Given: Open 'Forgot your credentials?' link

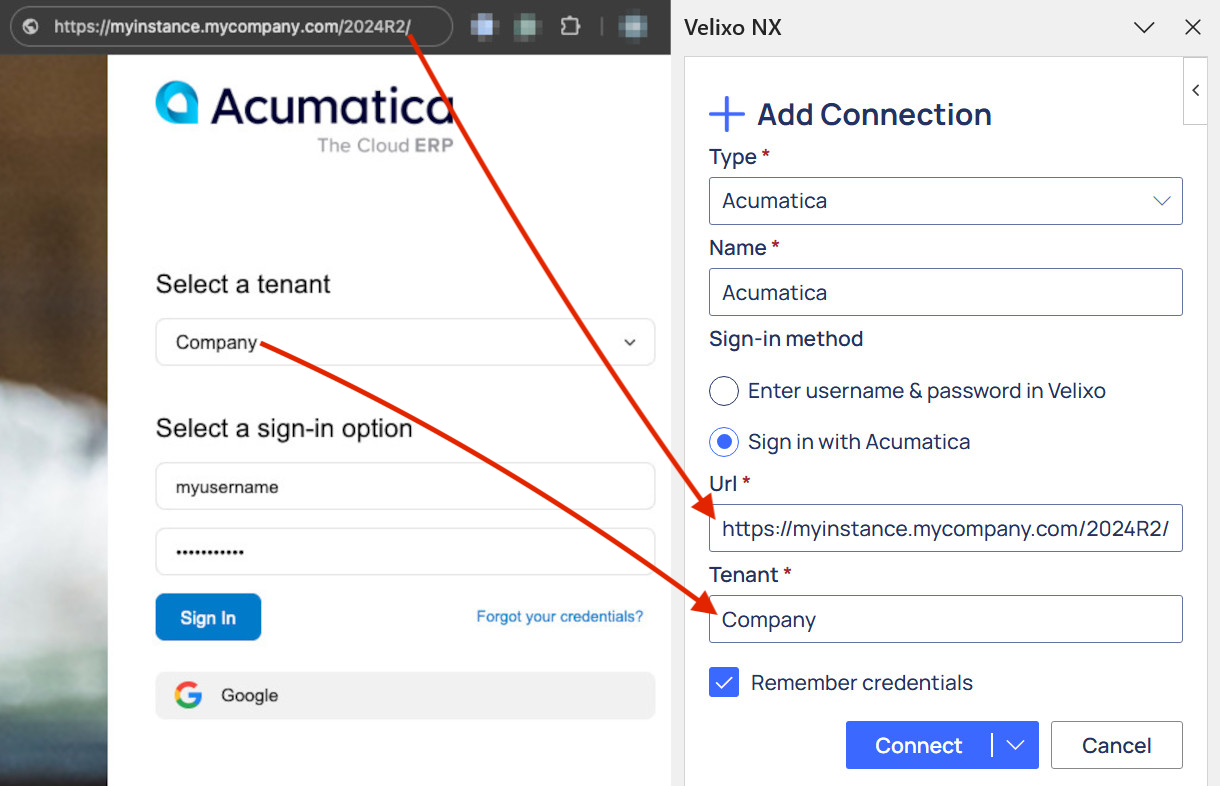Looking at the screenshot, I should coord(559,616).
